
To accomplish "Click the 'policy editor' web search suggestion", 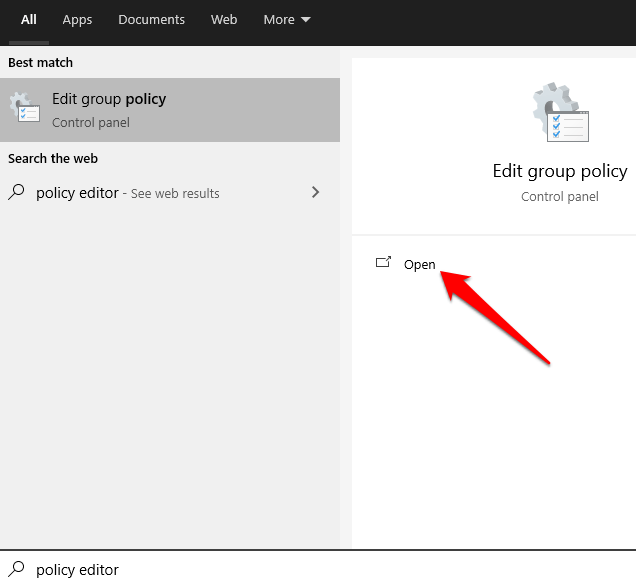I will (77, 193).
